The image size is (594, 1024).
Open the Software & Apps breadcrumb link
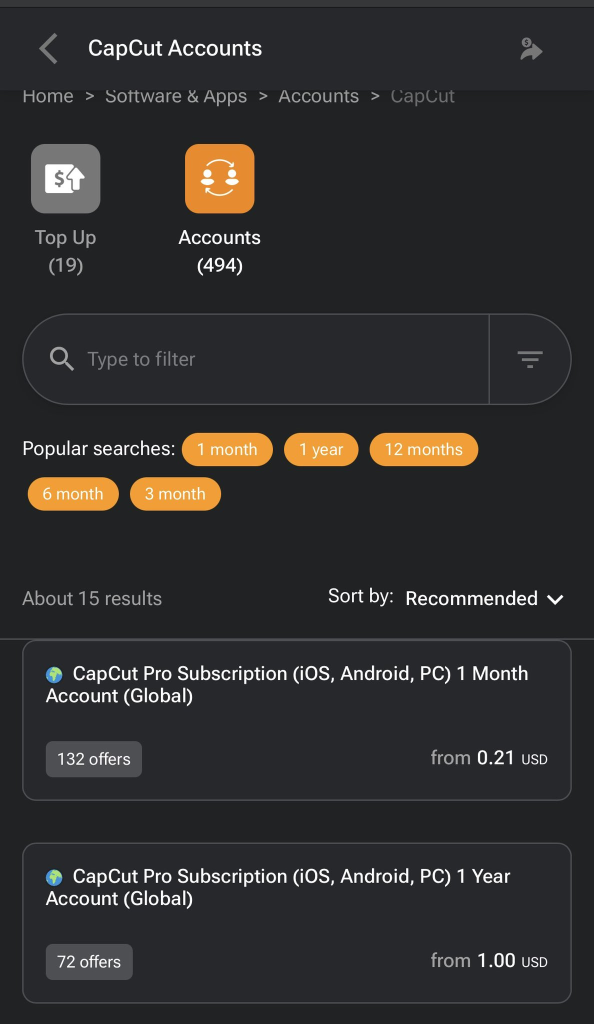point(175,96)
